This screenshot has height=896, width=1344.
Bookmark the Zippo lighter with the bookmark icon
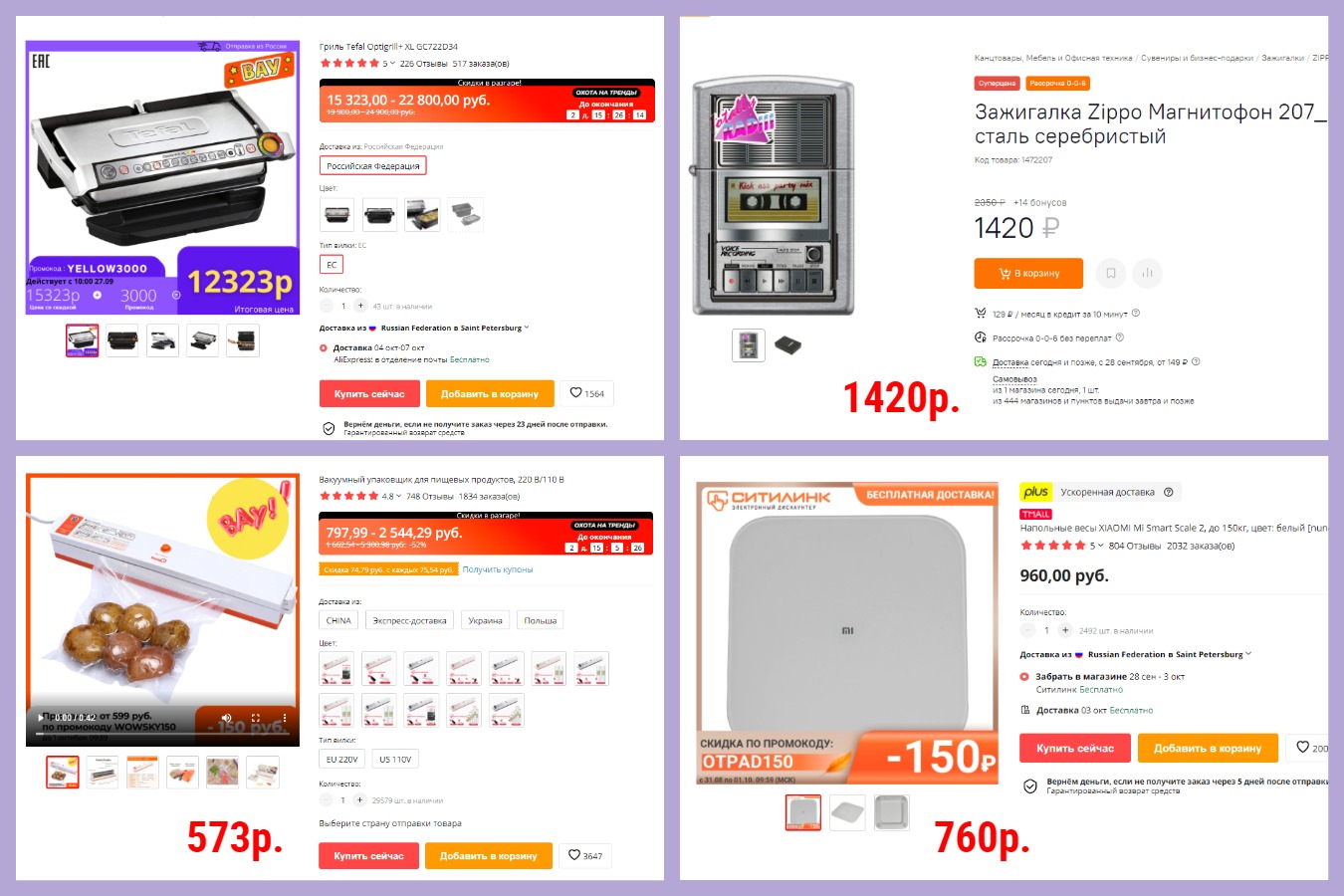pyautogui.click(x=1111, y=273)
